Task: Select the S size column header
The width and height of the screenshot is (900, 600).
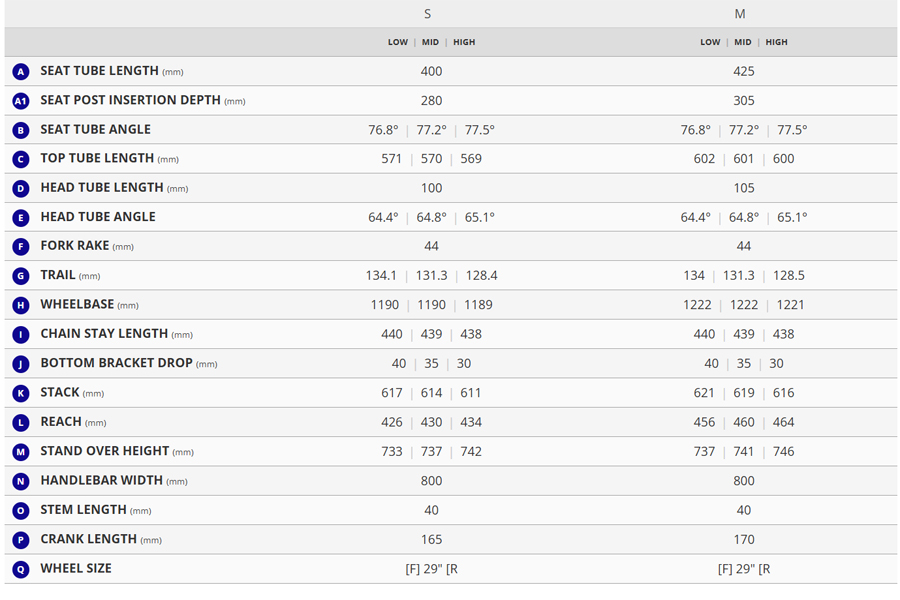Action: 428,14
